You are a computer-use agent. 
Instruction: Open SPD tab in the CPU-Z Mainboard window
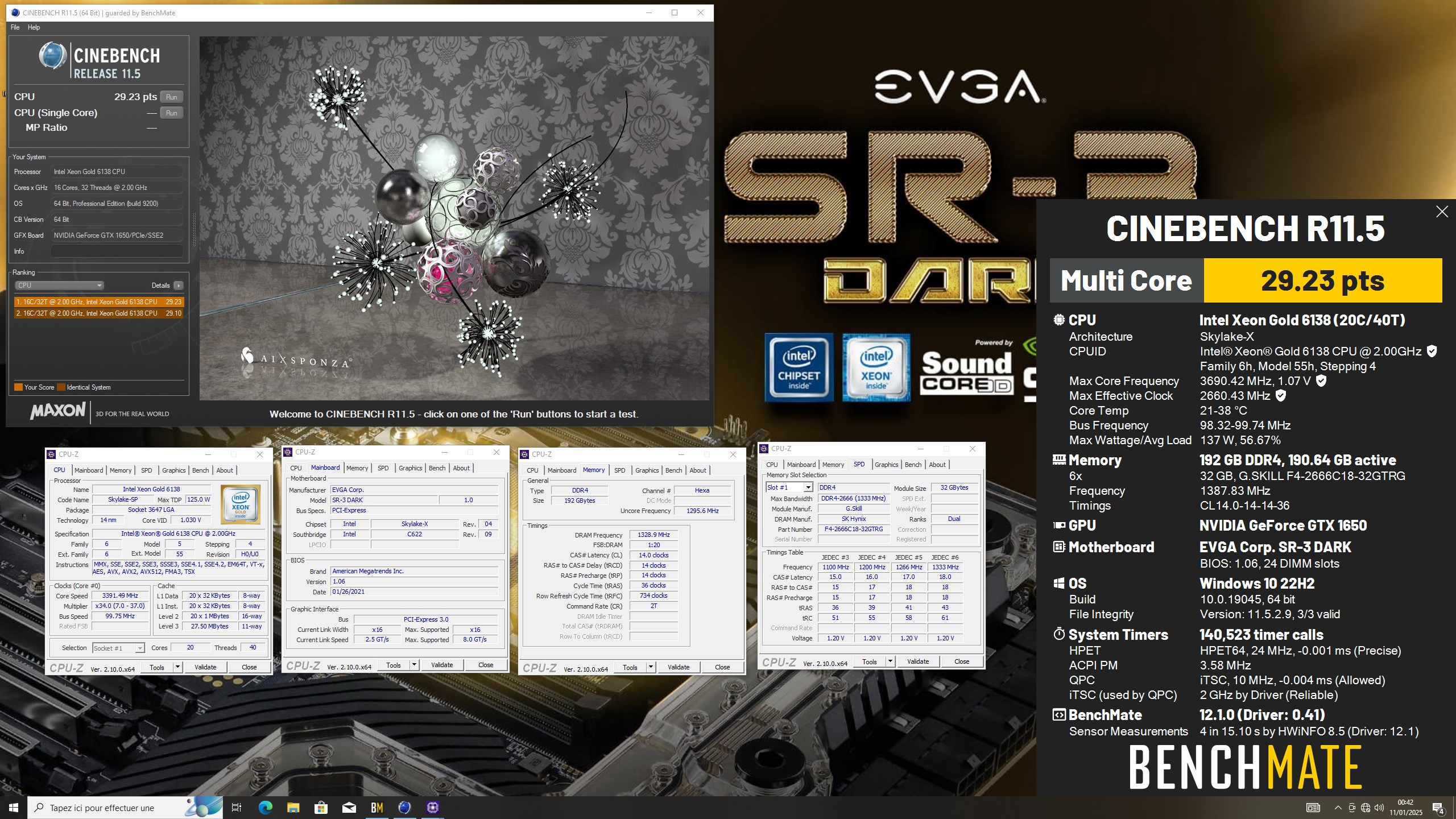click(x=383, y=468)
